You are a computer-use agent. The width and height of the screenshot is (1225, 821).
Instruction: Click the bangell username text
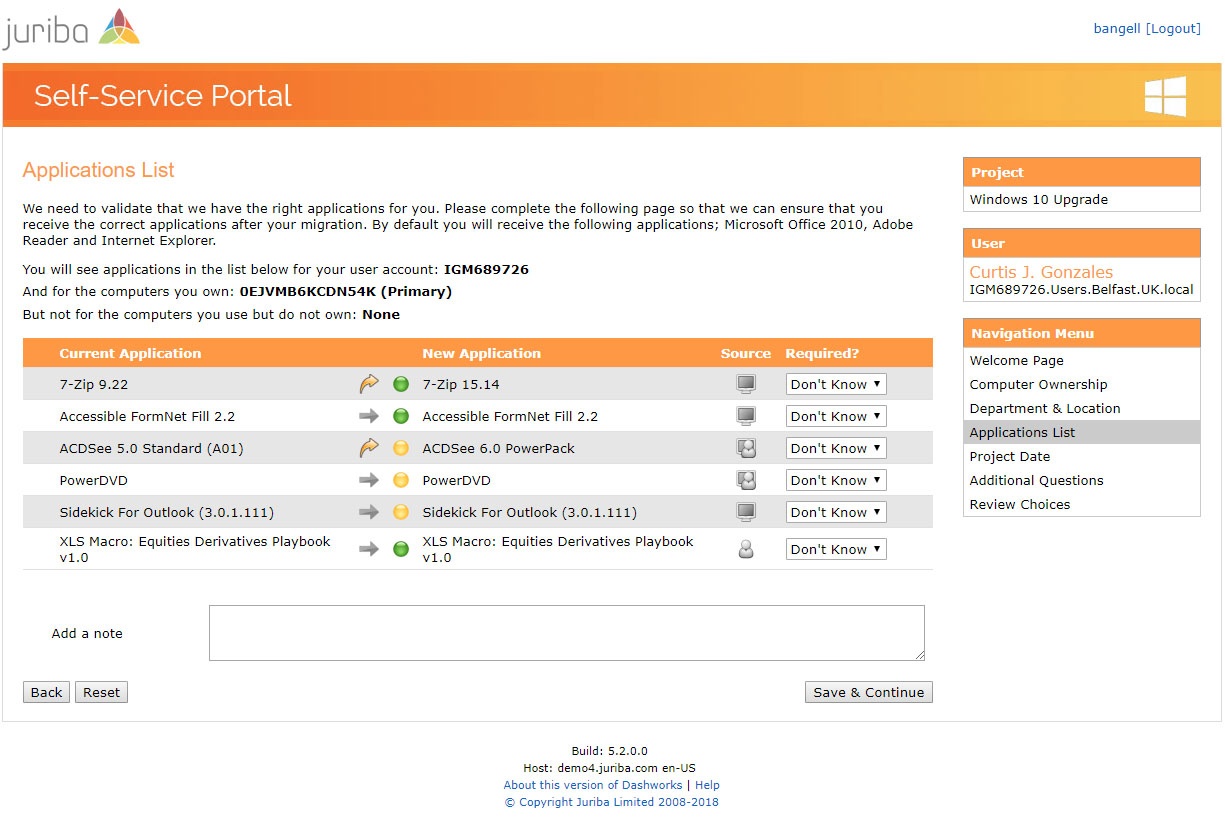point(1117,29)
